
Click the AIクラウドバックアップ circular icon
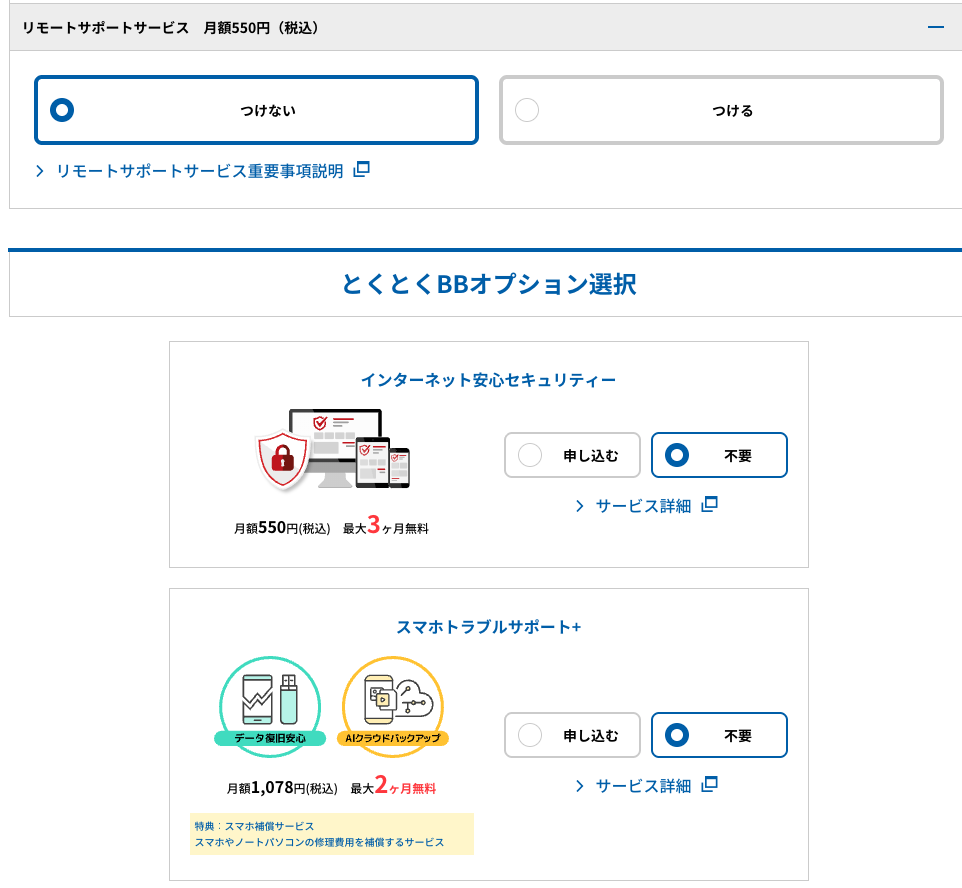393,705
